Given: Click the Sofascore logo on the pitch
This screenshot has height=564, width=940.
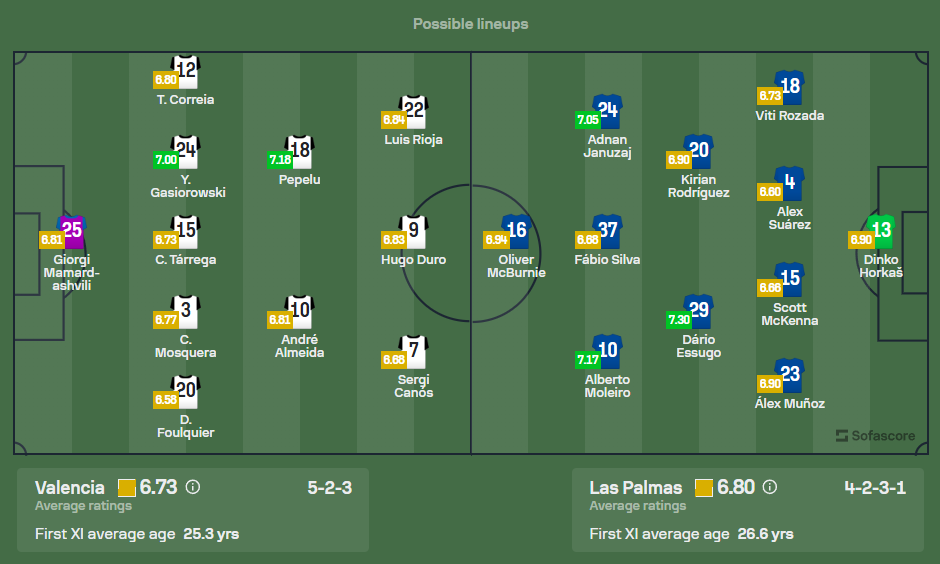Looking at the screenshot, I should (x=875, y=435).
